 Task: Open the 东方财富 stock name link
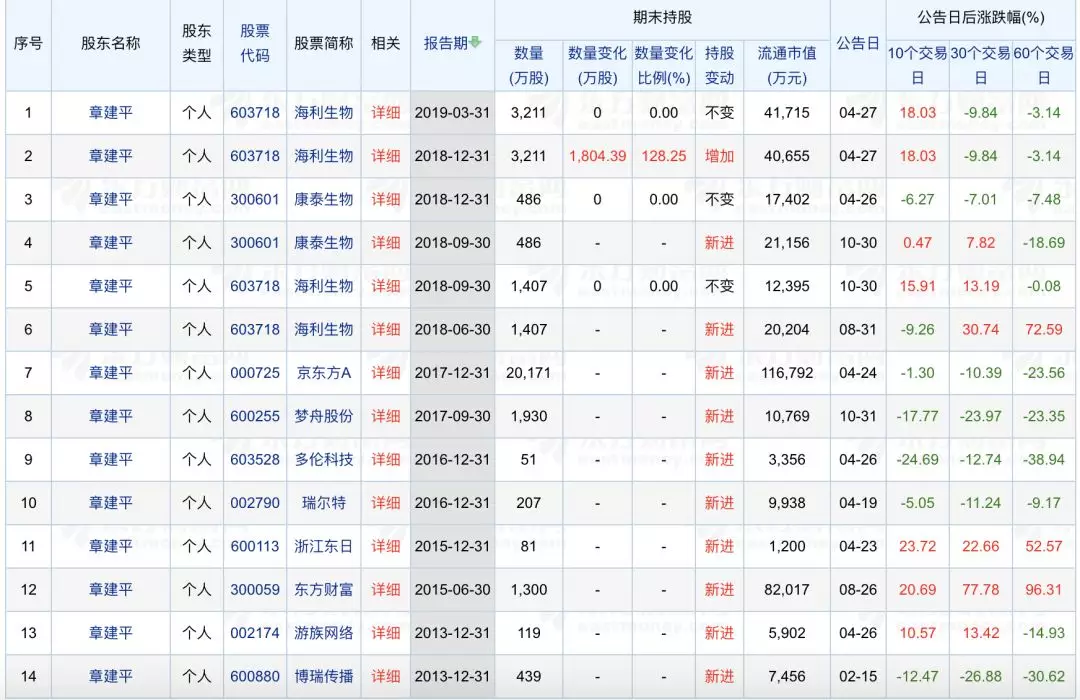(323, 590)
